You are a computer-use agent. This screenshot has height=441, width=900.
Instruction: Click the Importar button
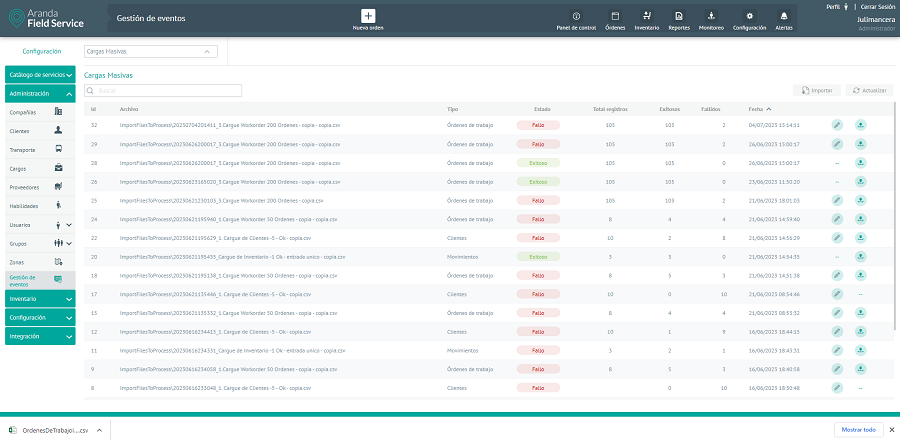click(x=817, y=90)
